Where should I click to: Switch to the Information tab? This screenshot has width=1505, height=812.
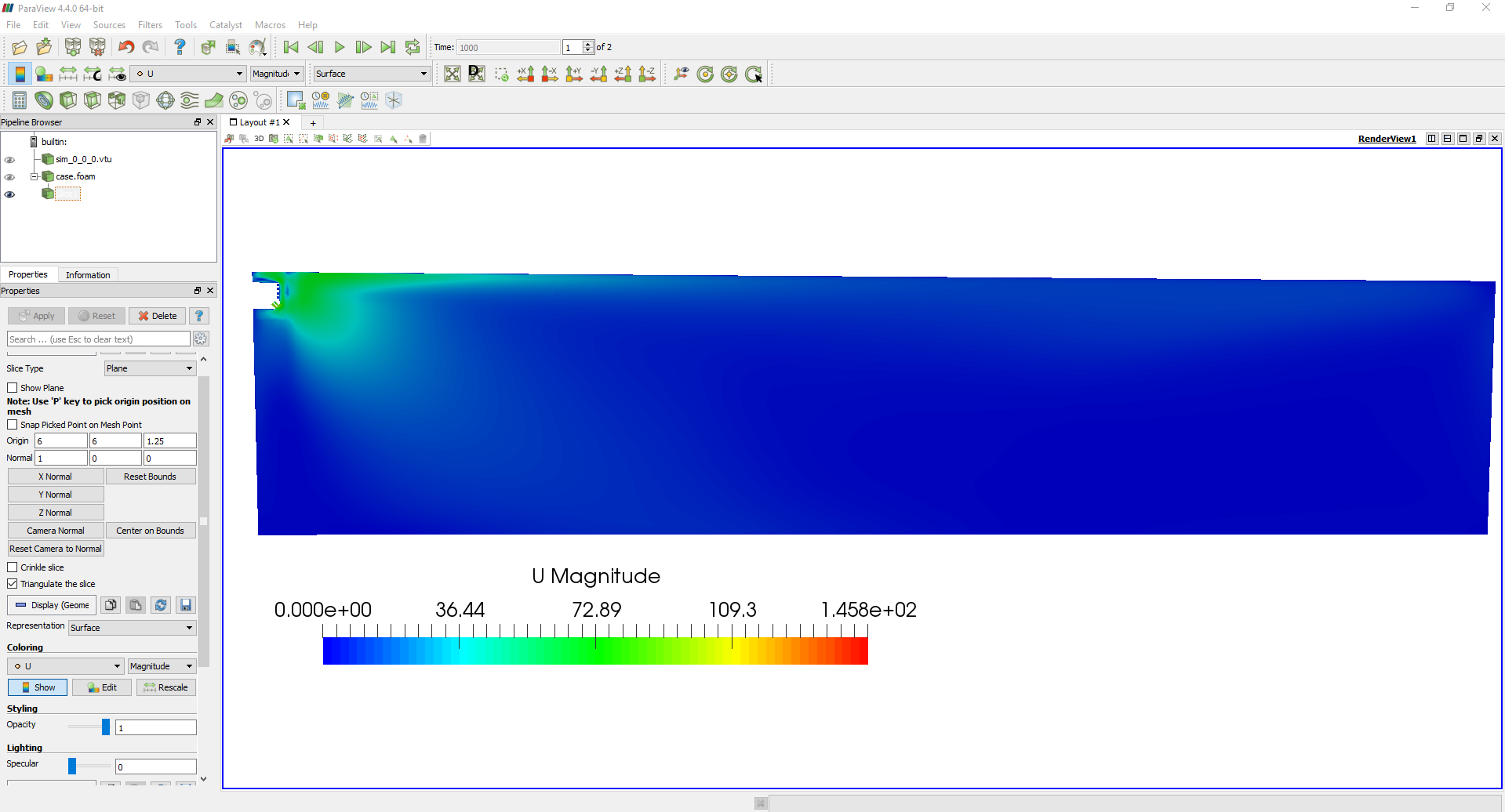tap(88, 275)
